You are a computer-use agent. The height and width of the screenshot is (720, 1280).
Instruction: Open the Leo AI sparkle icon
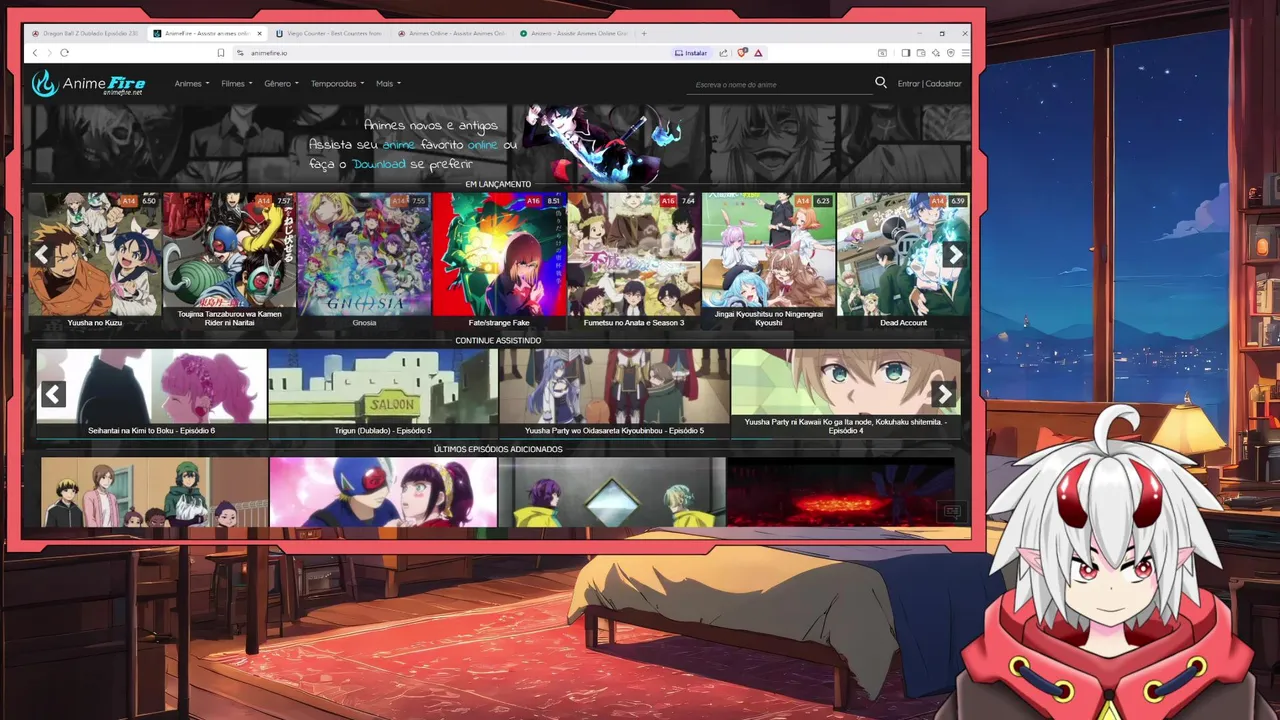coord(936,53)
